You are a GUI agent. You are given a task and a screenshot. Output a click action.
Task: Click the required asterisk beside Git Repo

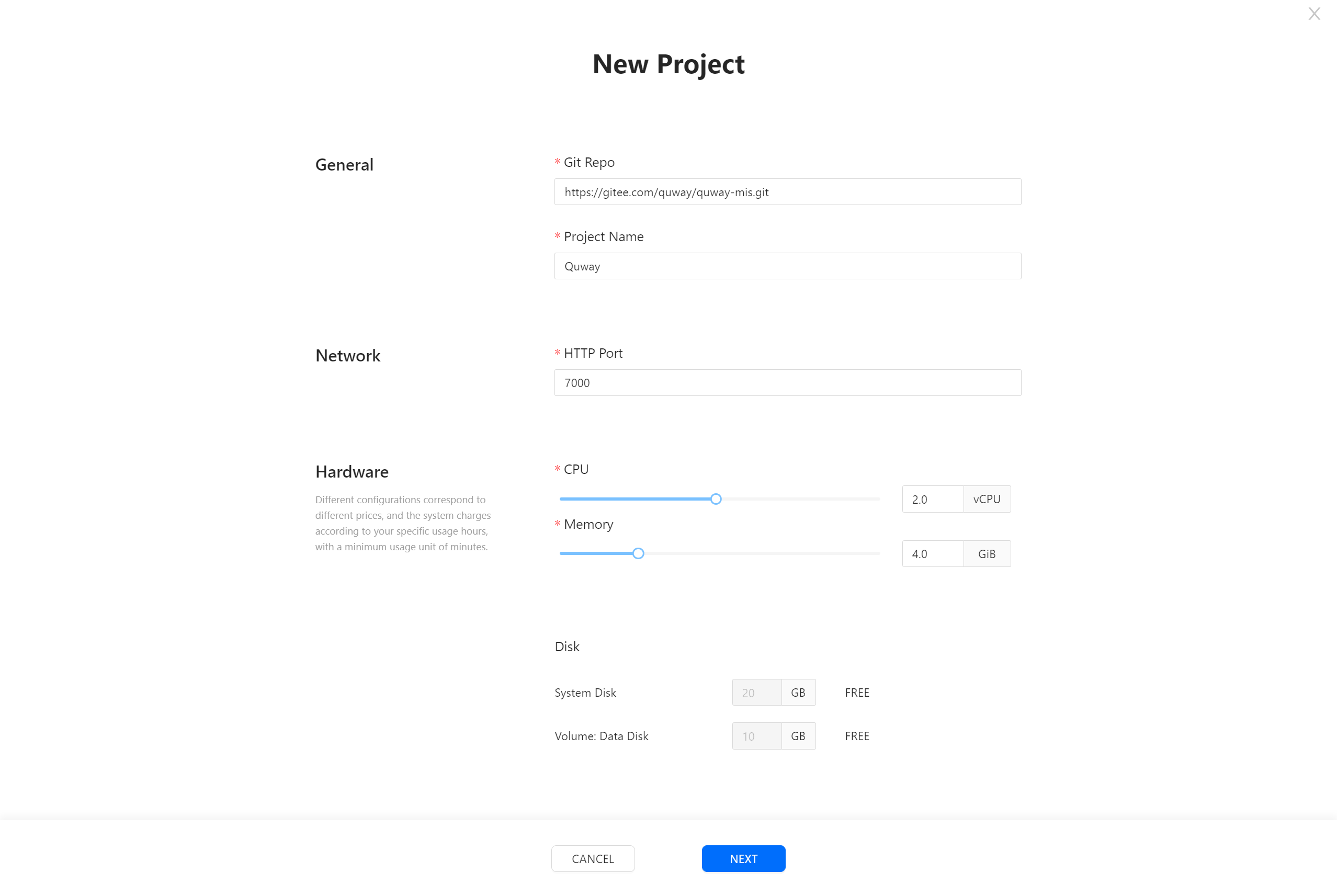tap(557, 162)
